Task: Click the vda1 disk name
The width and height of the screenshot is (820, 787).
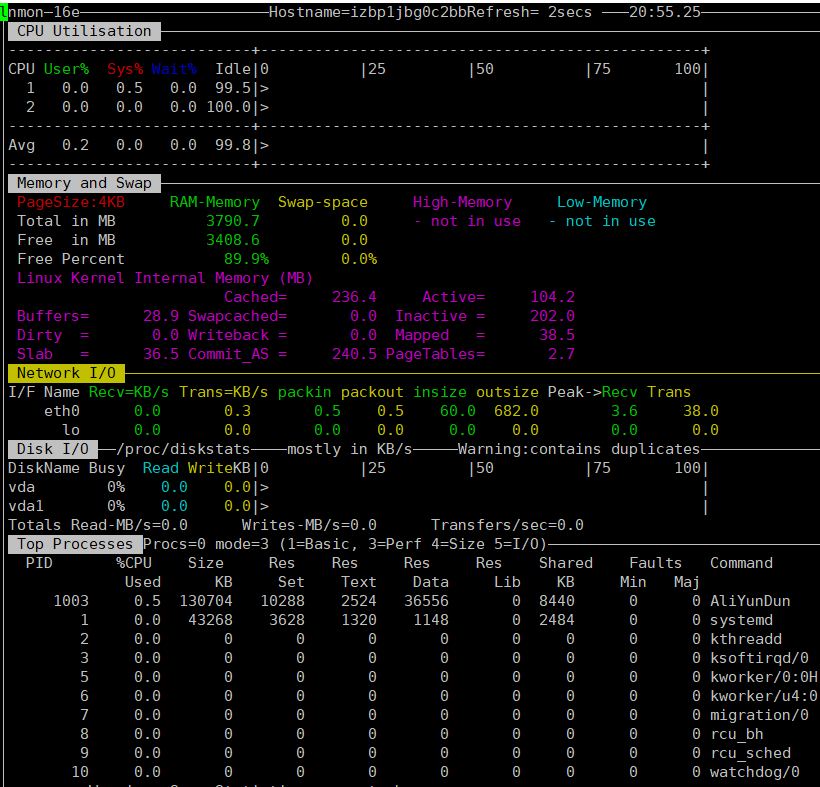Action: [26, 506]
